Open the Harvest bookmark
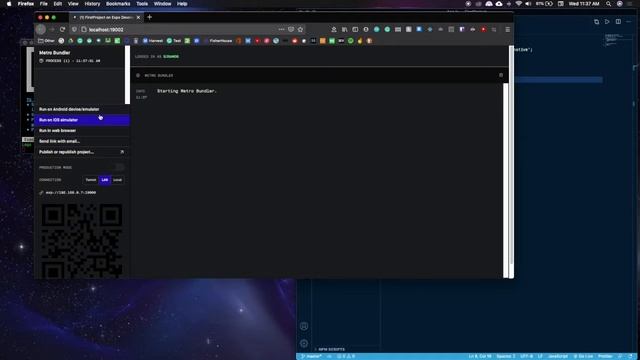This screenshot has width=640, height=360. tap(153, 41)
